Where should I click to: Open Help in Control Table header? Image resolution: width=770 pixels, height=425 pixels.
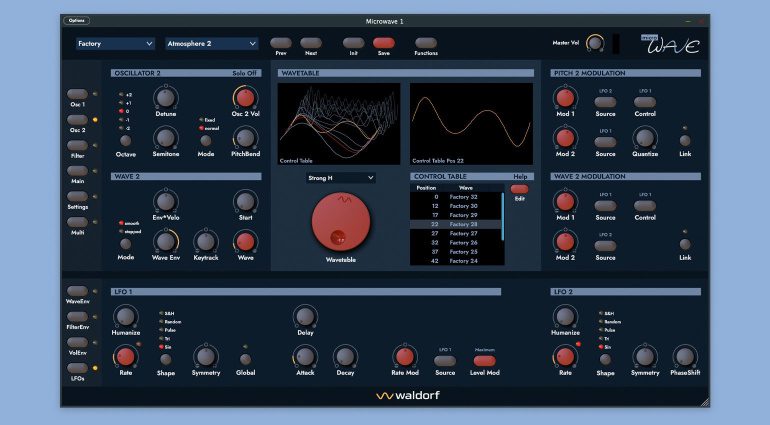click(x=521, y=176)
